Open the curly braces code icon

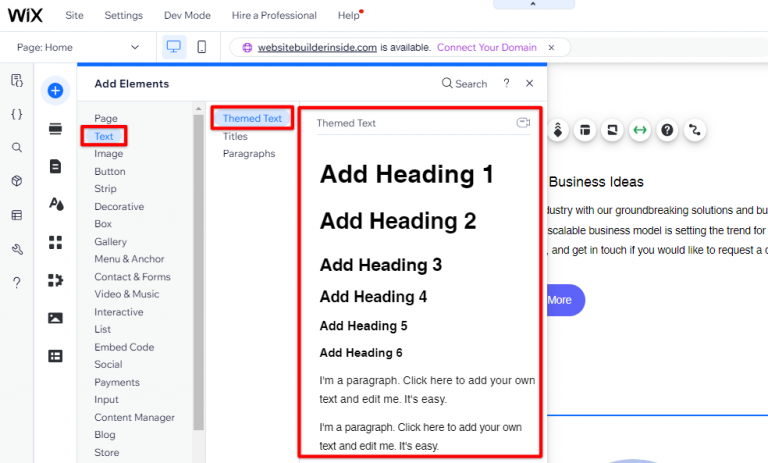[x=16, y=114]
